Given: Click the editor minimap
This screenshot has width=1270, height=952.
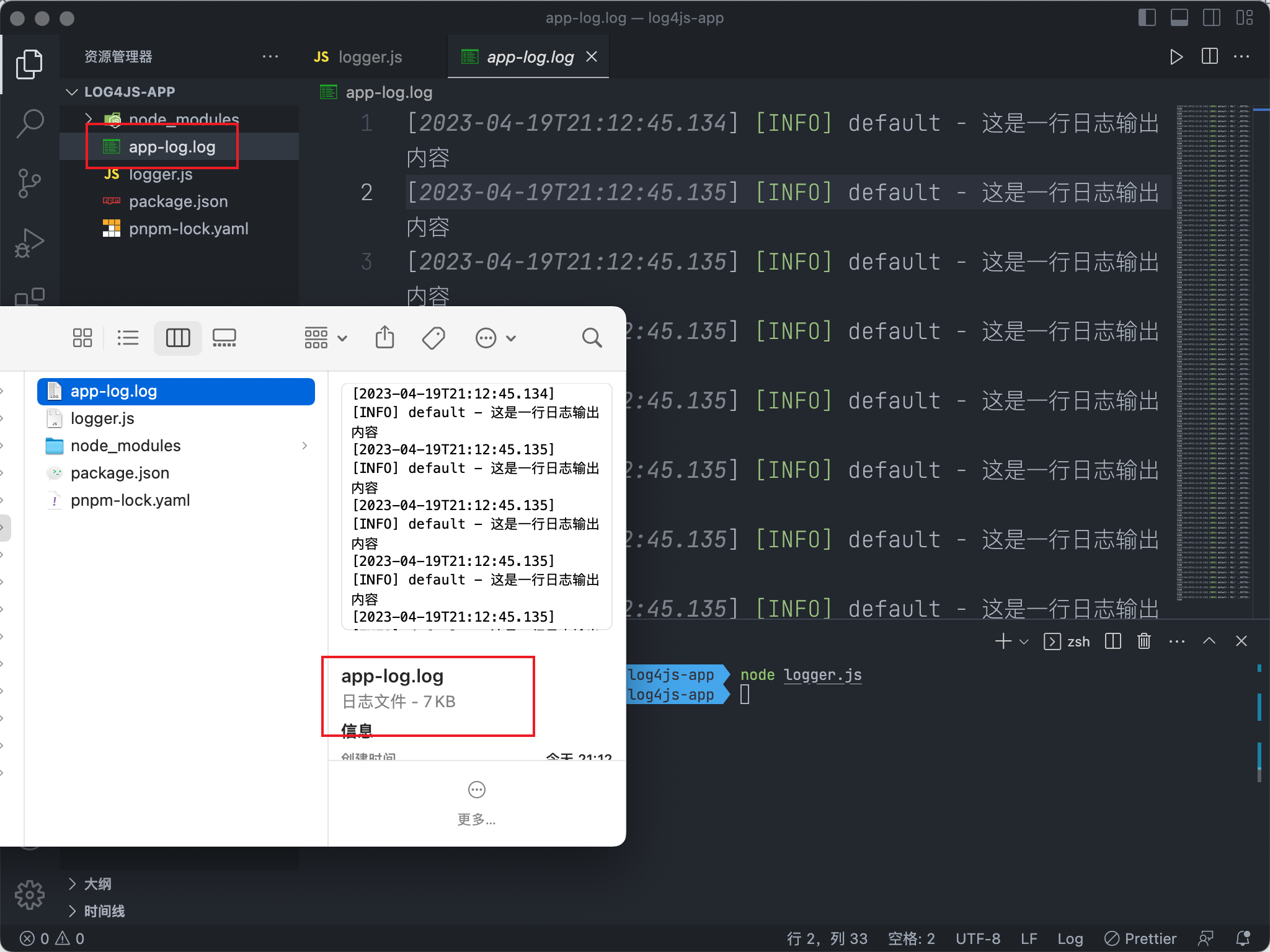Looking at the screenshot, I should tap(1213, 353).
